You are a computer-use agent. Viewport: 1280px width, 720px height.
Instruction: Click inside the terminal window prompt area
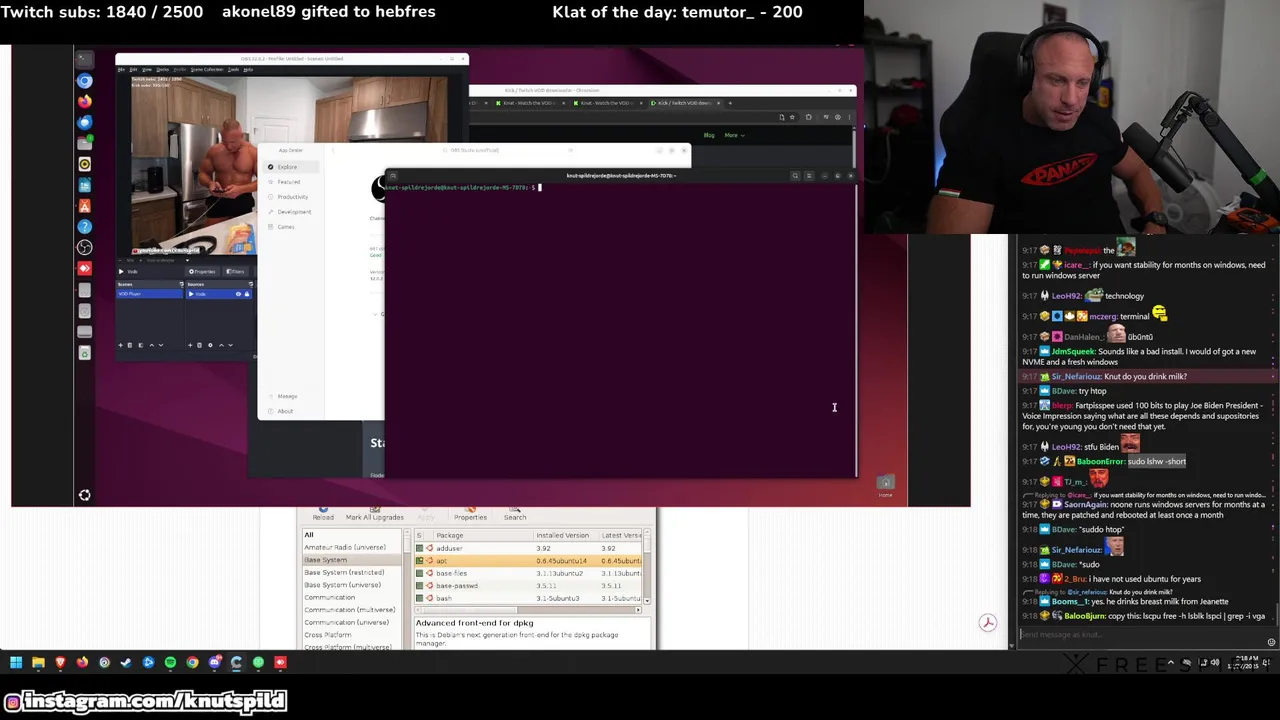pyautogui.click(x=620, y=330)
